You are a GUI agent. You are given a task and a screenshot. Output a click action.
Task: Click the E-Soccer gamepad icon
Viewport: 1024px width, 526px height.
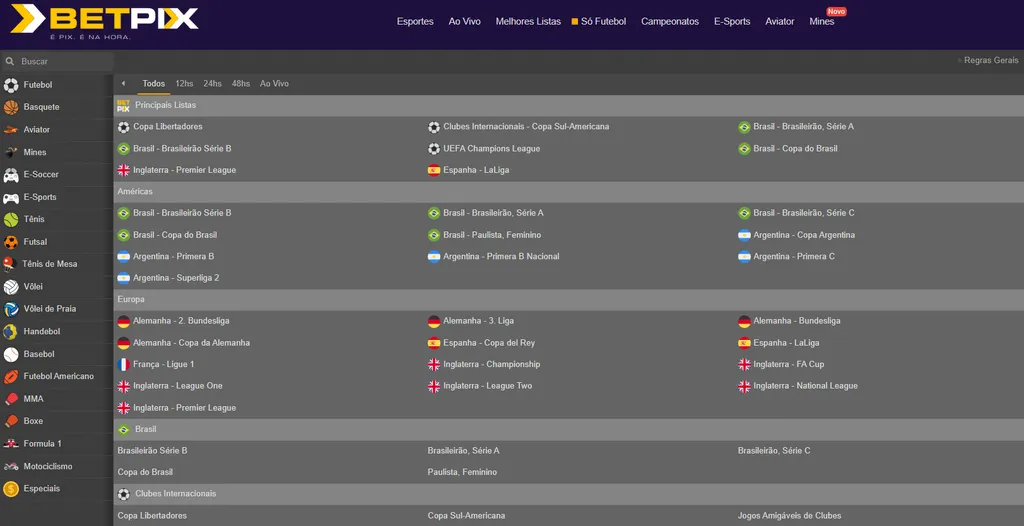11,174
